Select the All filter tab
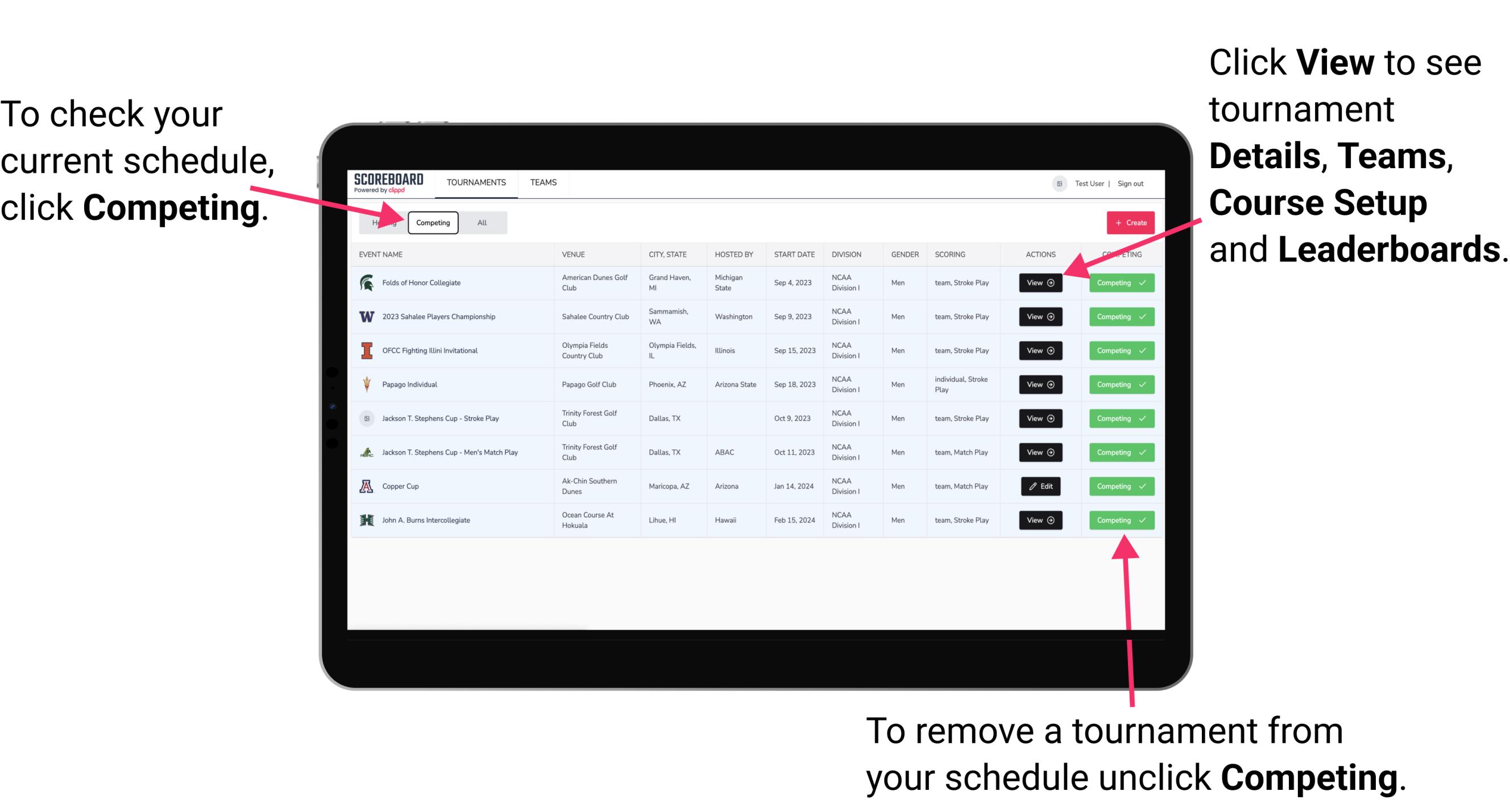The height and width of the screenshot is (812, 1510). 481,222
